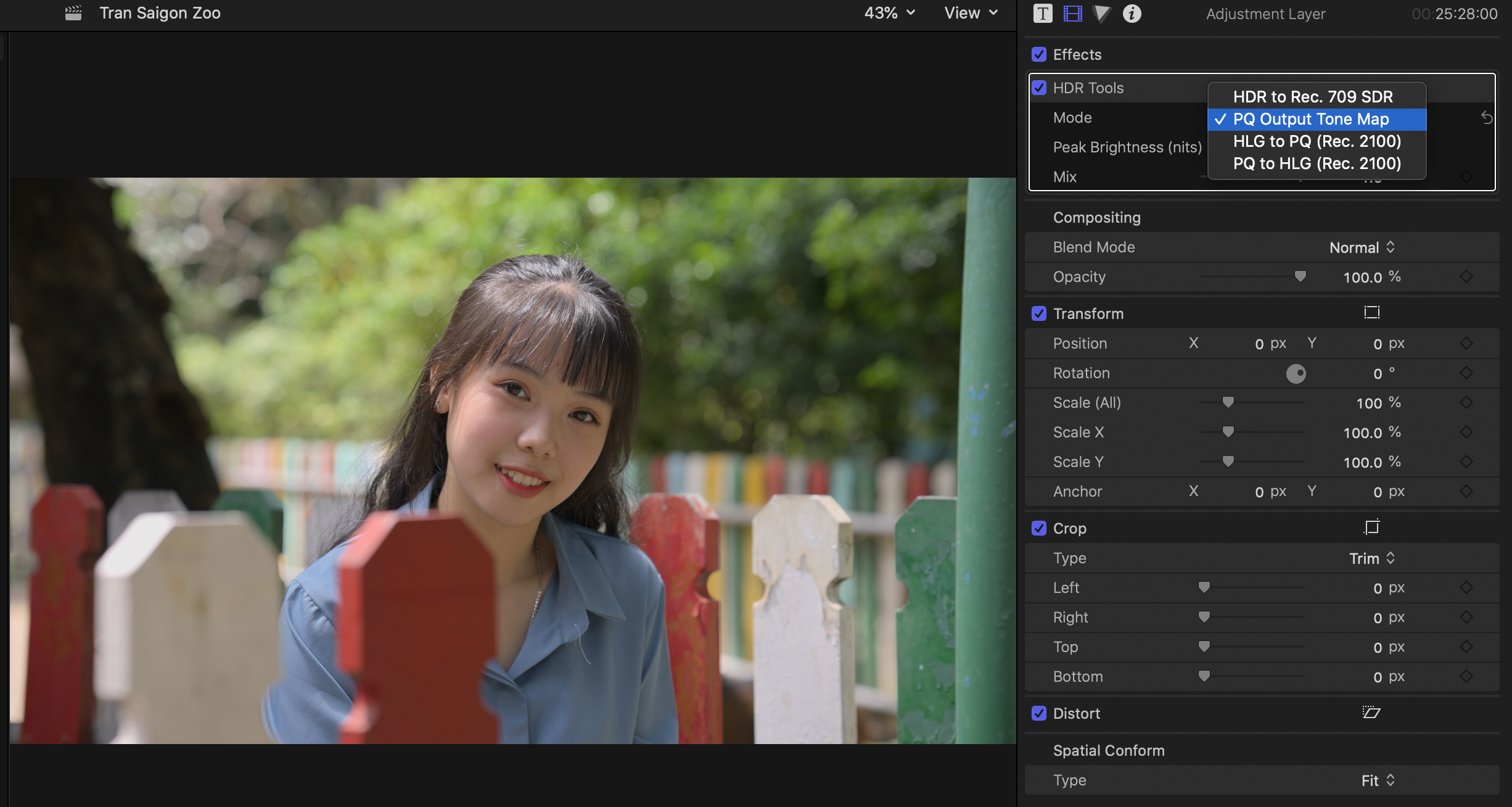Viewport: 1512px width, 807px height.
Task: Open the 43% viewer zoom dropdown
Action: coord(889,13)
